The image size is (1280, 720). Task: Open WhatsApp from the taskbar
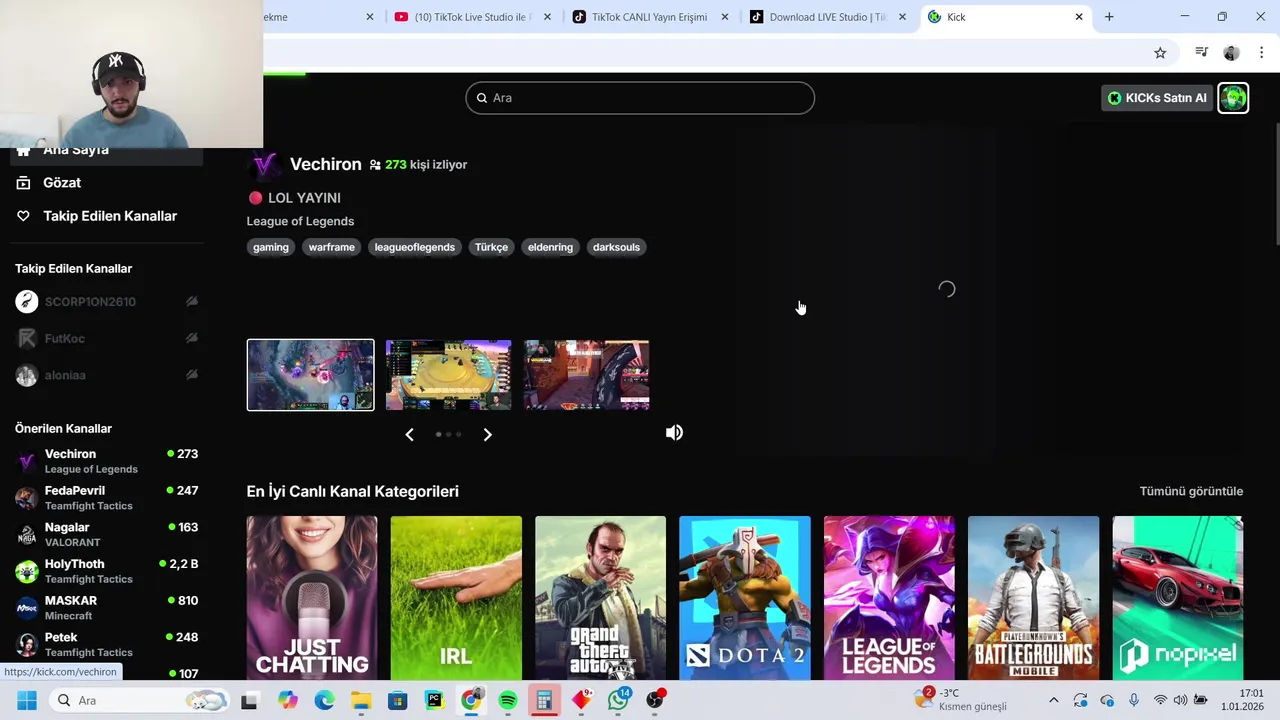618,701
